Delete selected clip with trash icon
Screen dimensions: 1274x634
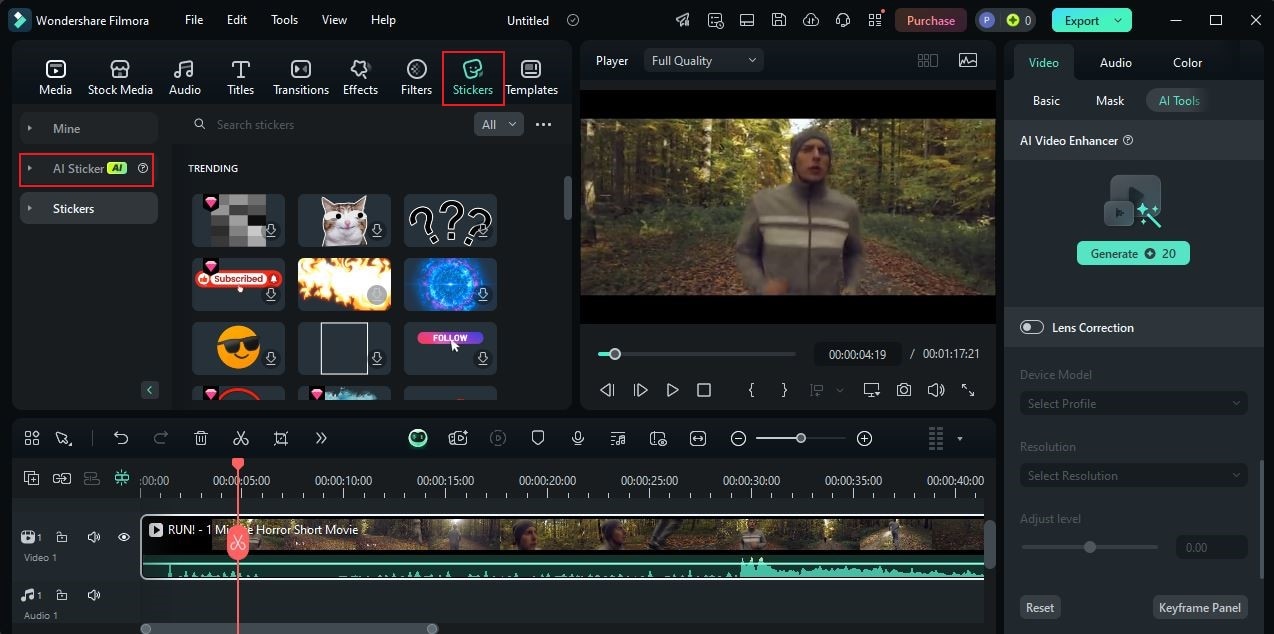pos(201,438)
